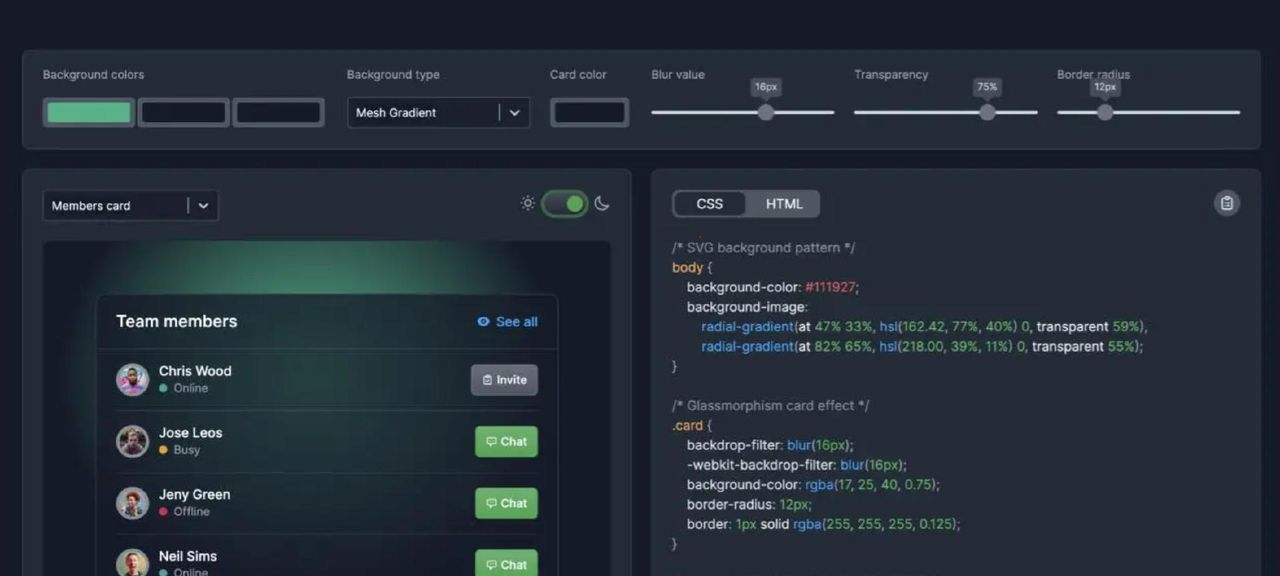Click the Blur value slider handle
1280x576 pixels.
(766, 113)
